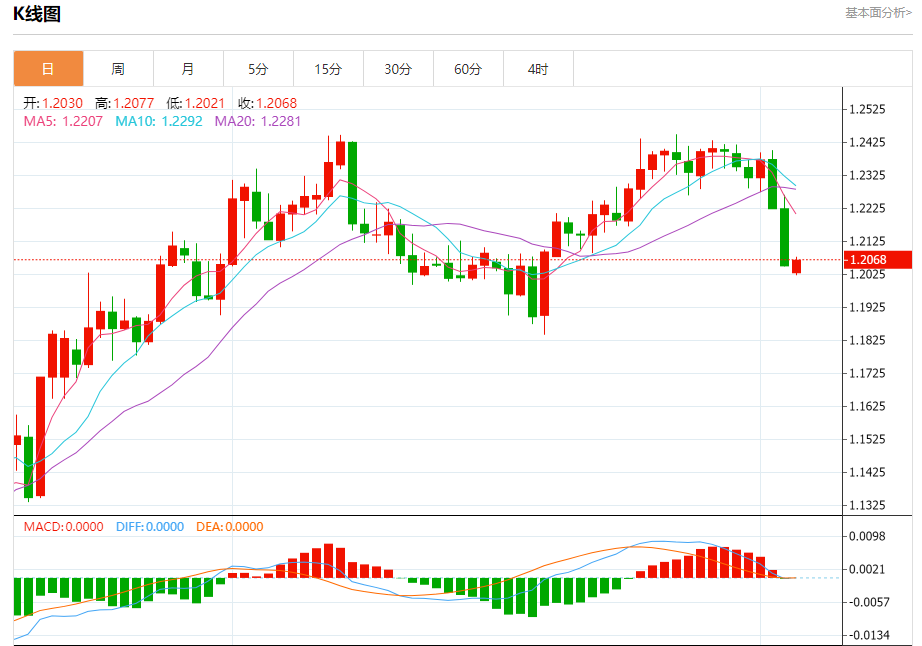Click the 1.1925 price axis label
This screenshot has width=922, height=646.
pos(867,307)
